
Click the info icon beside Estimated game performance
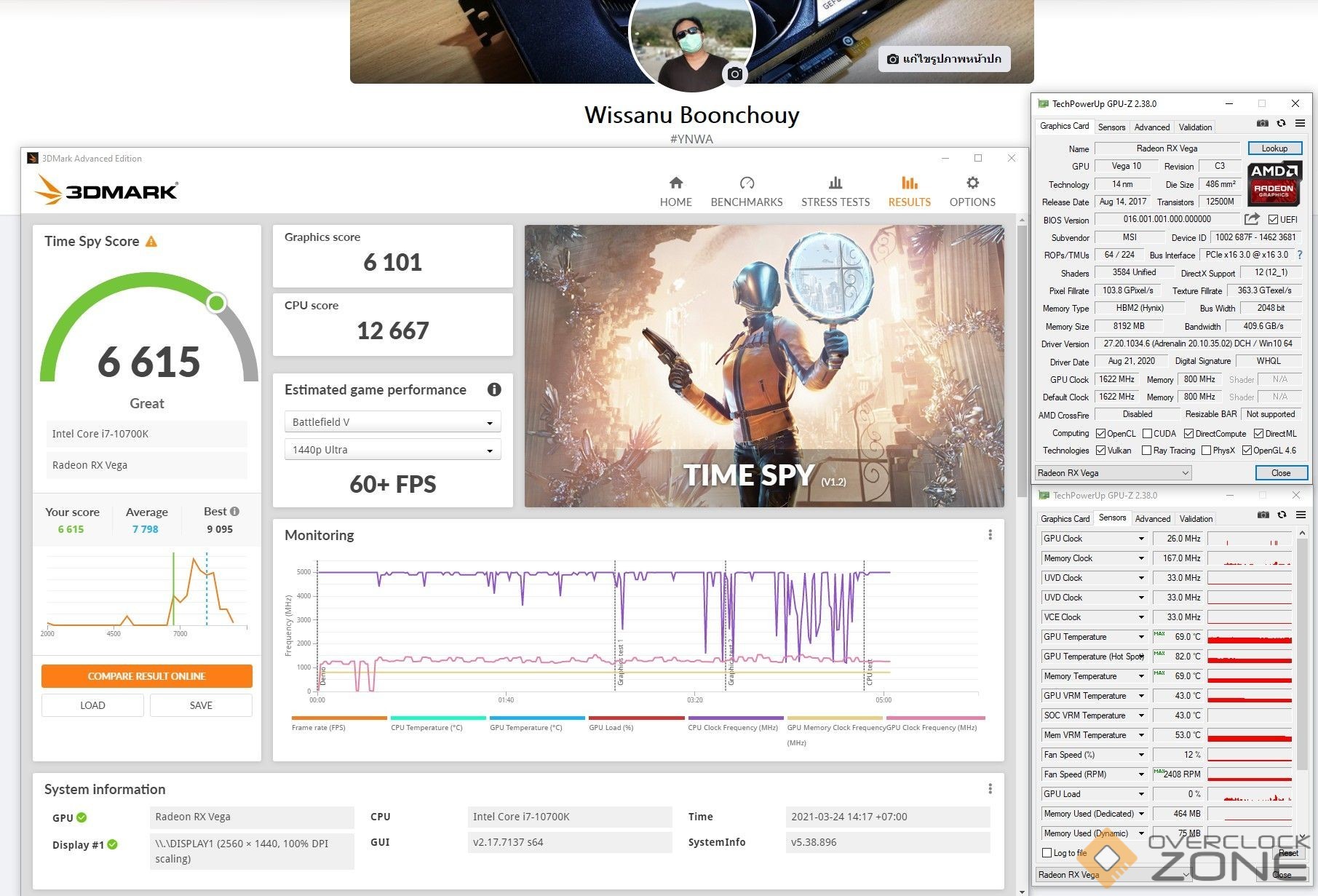[494, 390]
